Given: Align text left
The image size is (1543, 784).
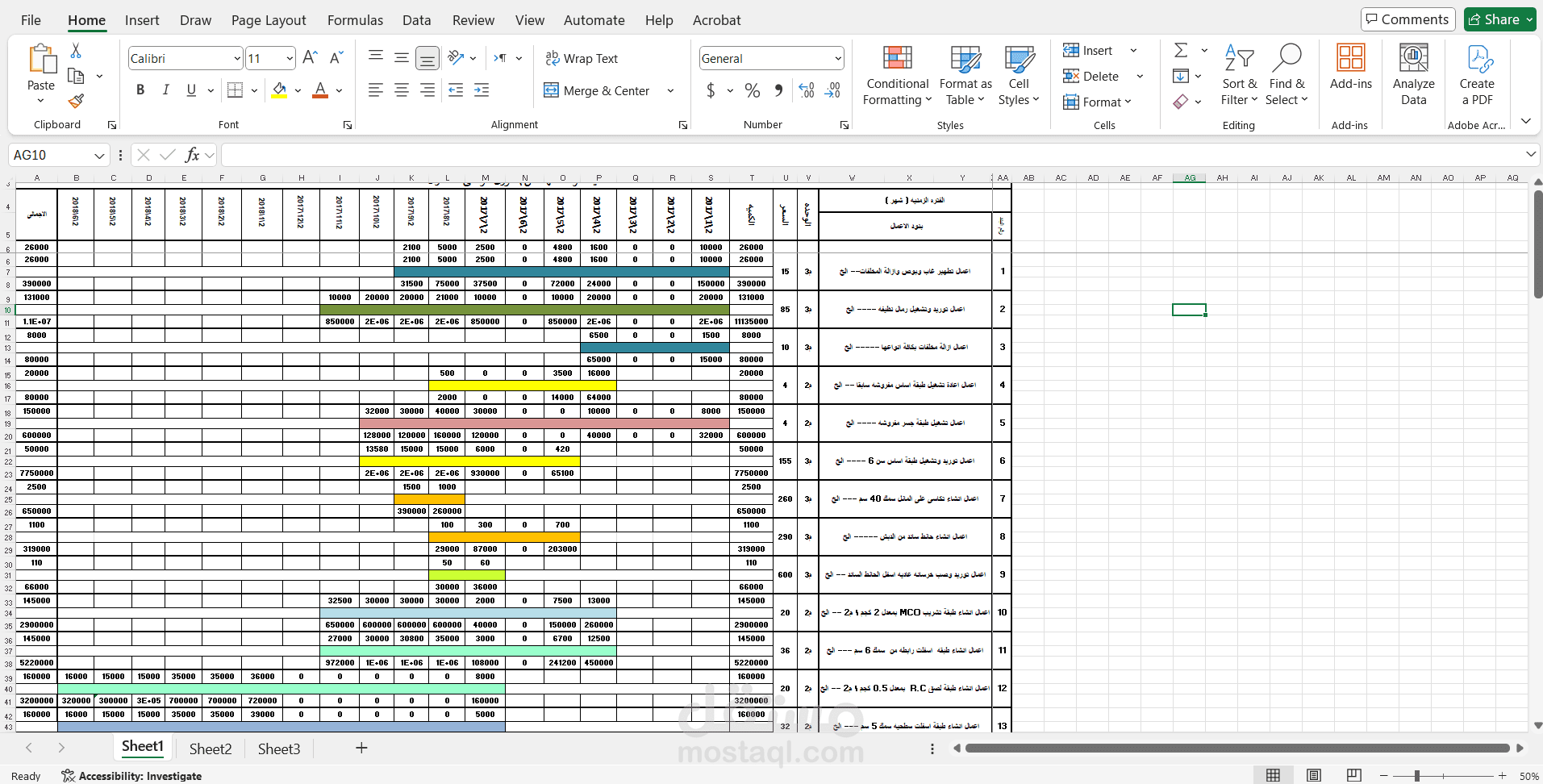Looking at the screenshot, I should point(376,90).
